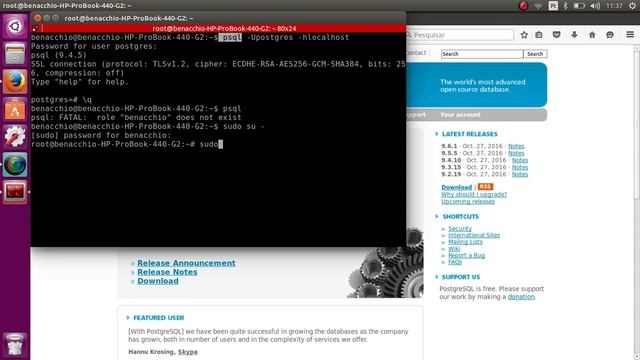
Task: Open the Skype featured user link
Action: pos(188,352)
